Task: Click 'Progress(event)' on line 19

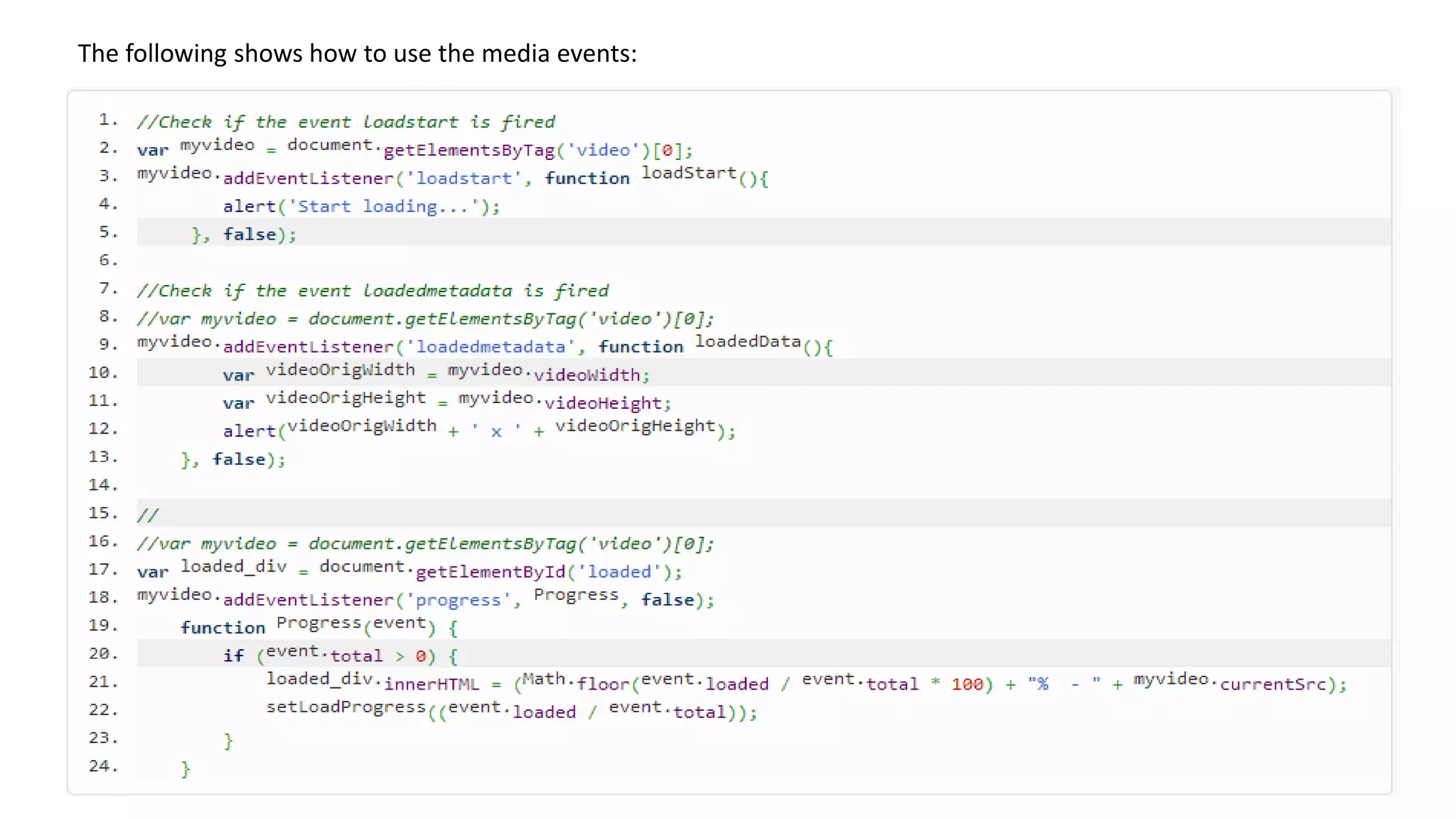Action: click(x=356, y=625)
